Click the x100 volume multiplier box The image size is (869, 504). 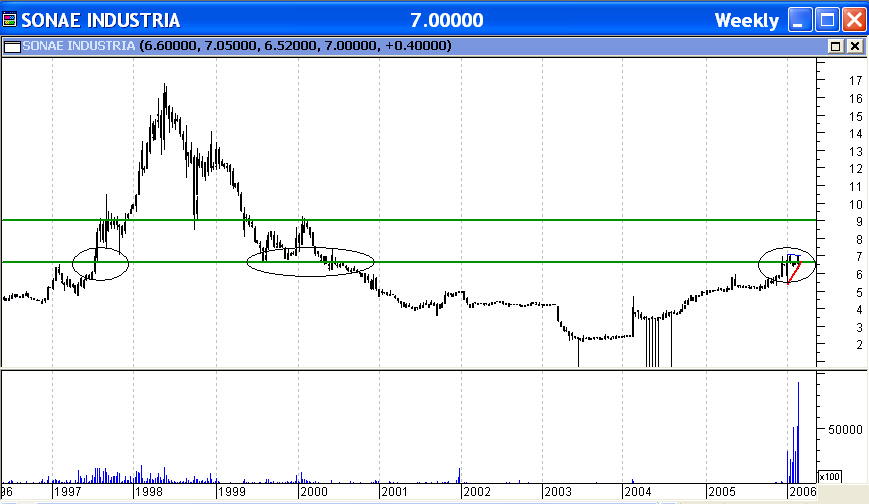pyautogui.click(x=830, y=476)
